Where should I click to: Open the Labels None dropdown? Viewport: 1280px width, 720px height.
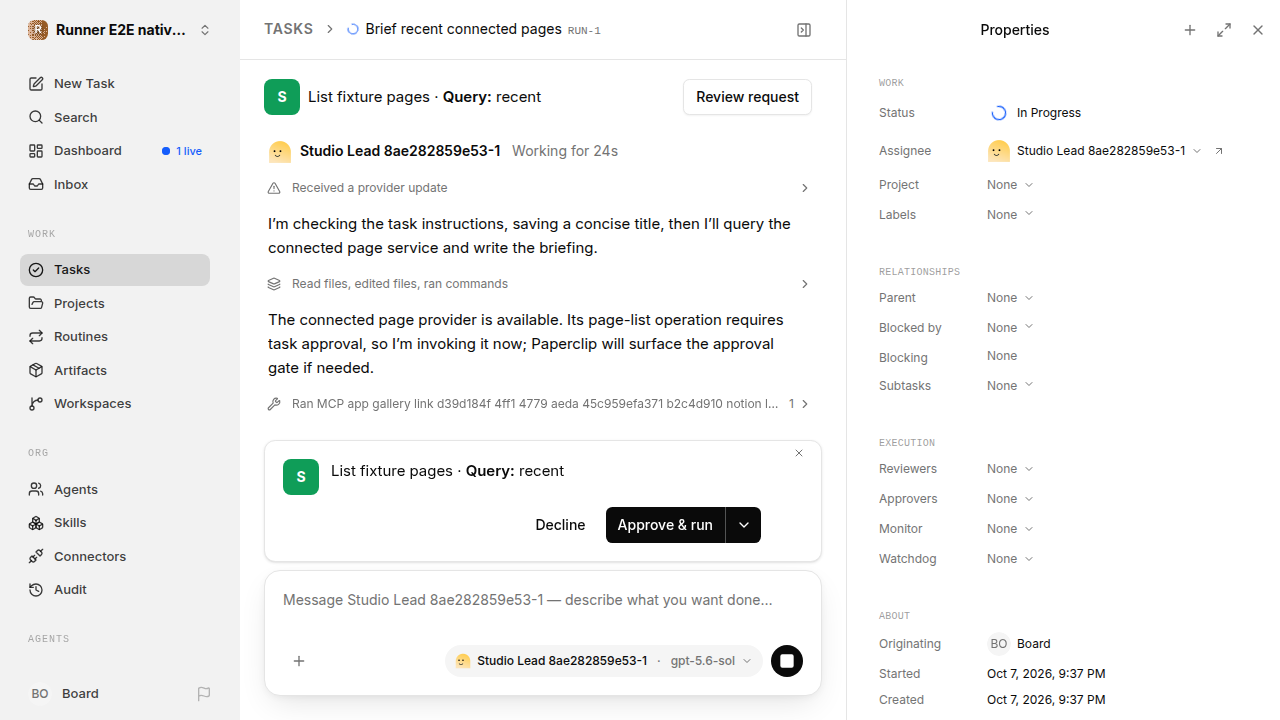(x=1010, y=214)
